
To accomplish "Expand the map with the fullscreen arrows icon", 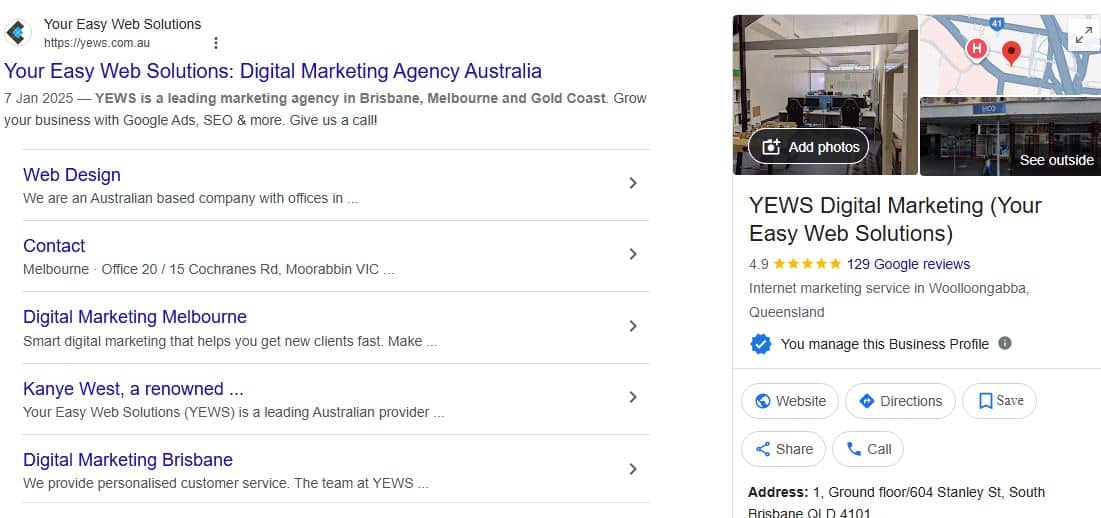I will click(1083, 36).
